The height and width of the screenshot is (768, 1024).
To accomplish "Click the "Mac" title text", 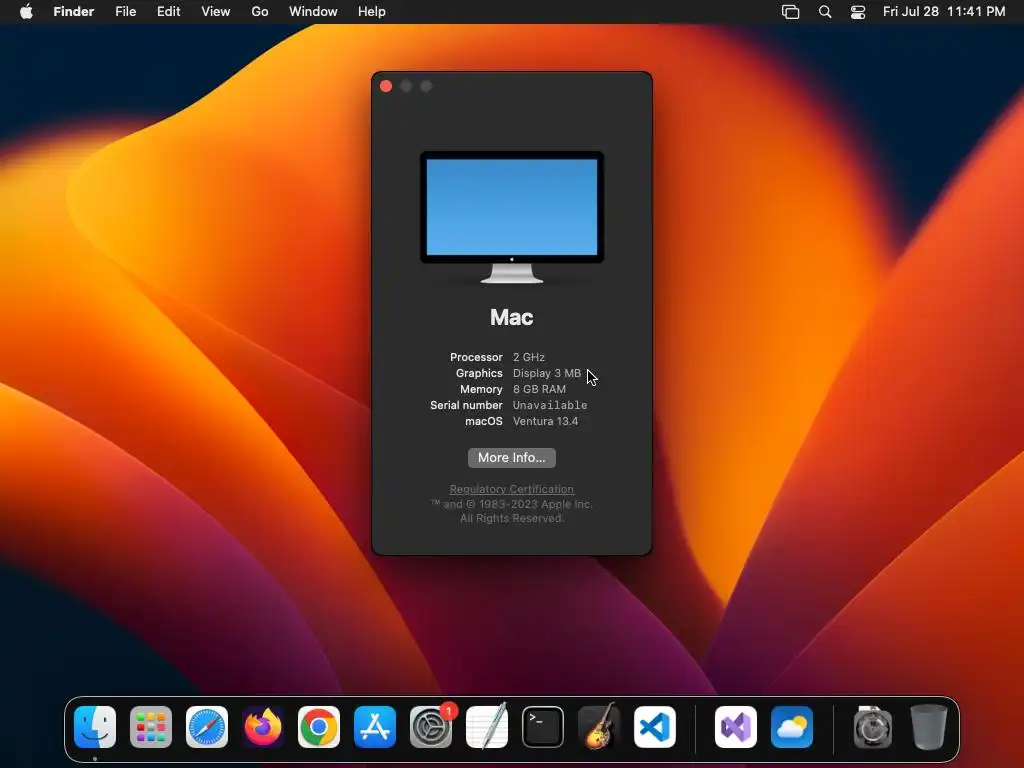I will pyautogui.click(x=512, y=317).
